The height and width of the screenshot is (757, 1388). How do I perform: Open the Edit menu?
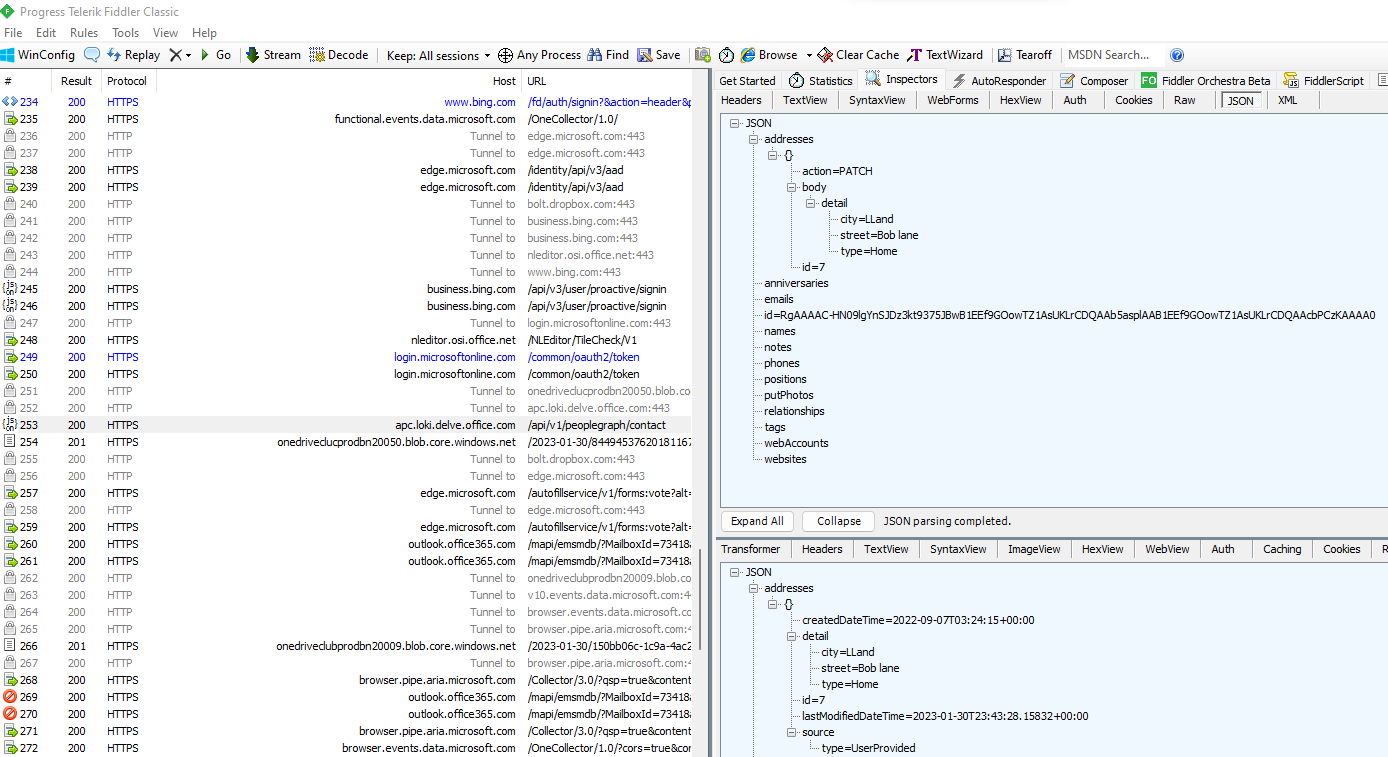46,33
